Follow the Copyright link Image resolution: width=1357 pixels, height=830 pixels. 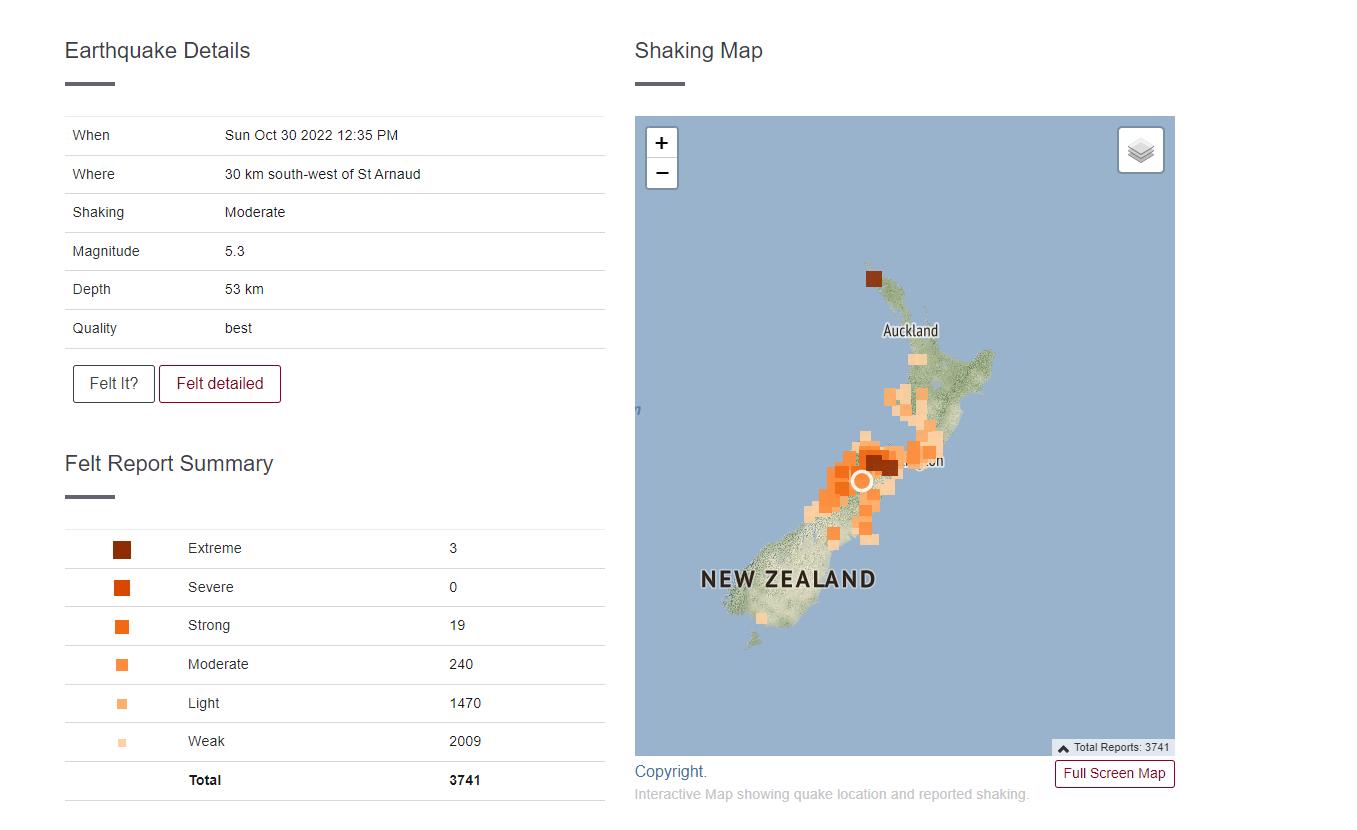click(x=669, y=771)
